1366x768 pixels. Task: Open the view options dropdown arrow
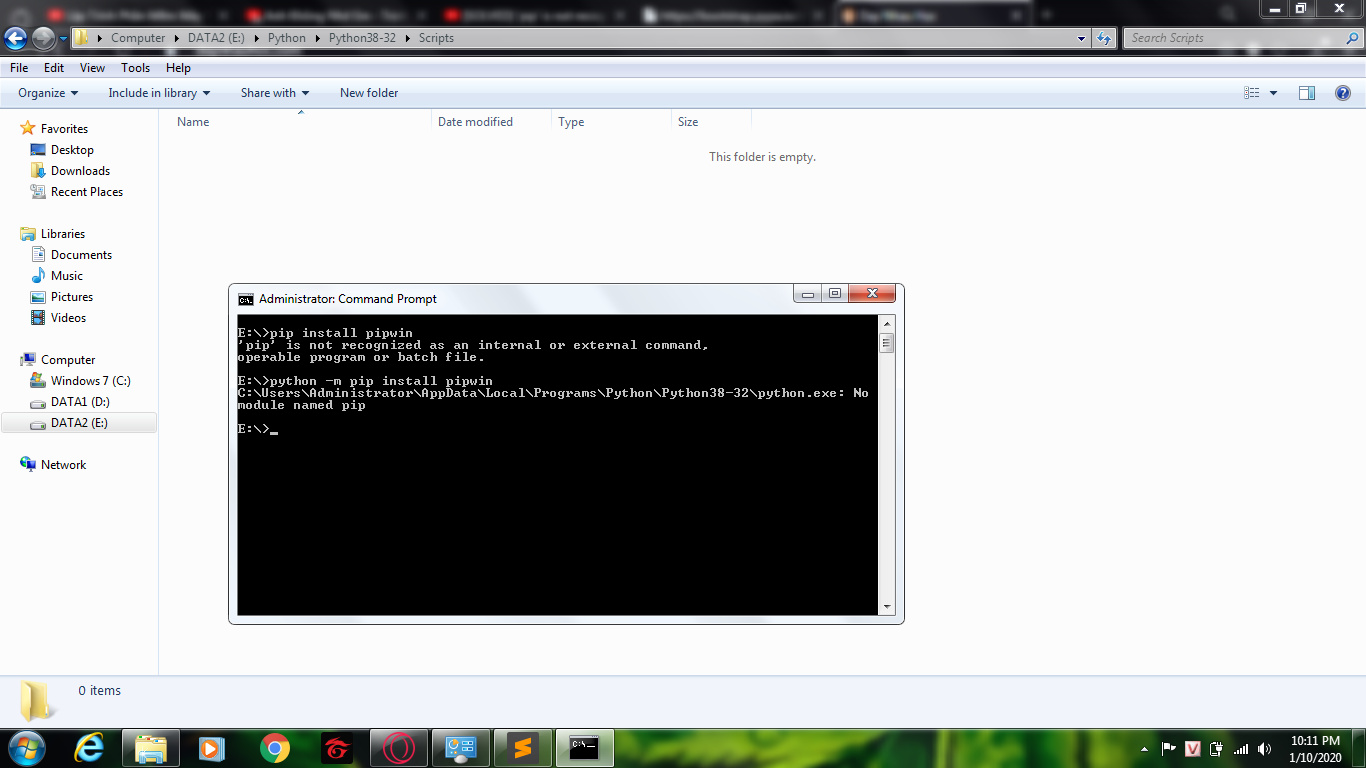(1273, 93)
